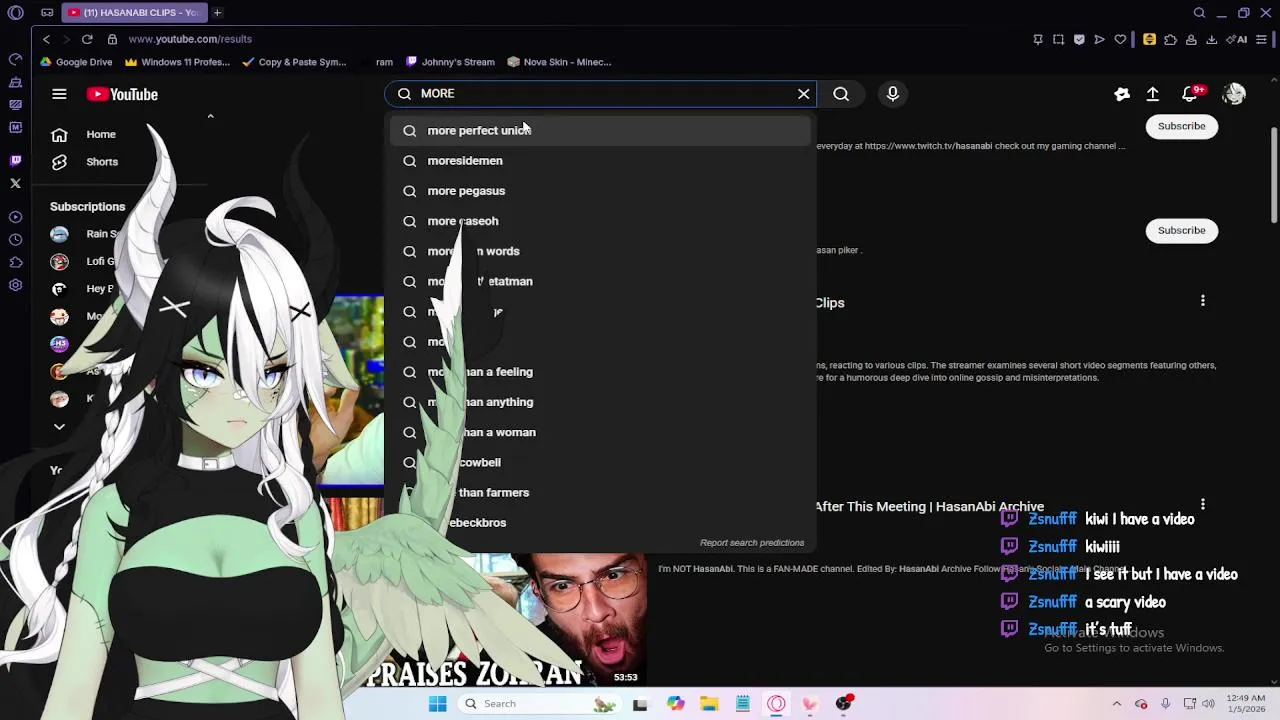Open the Johnny's Stream bookmark
The image size is (1280, 720).
pyautogui.click(x=450, y=62)
